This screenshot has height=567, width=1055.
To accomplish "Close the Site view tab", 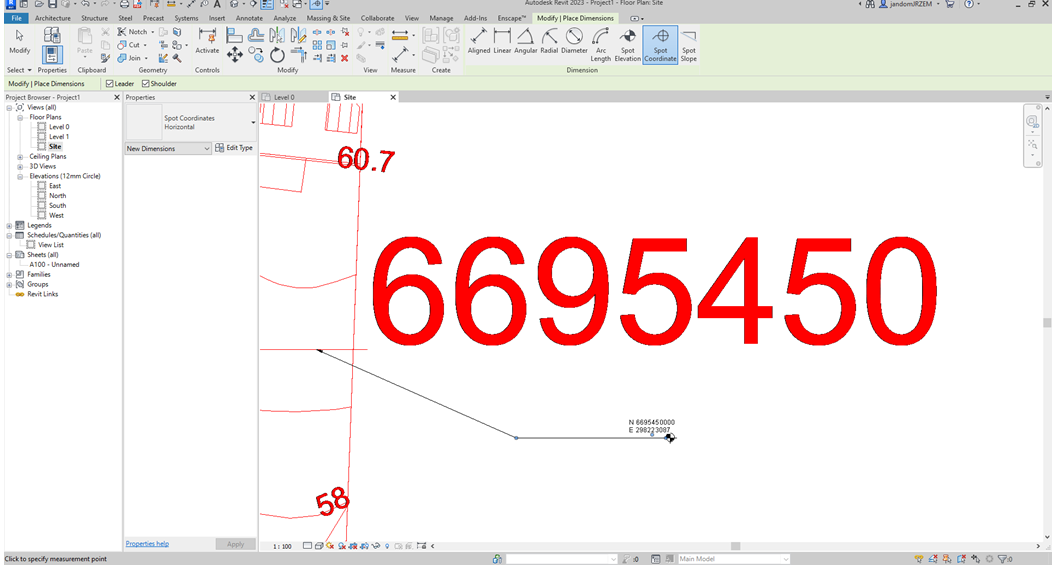I will pyautogui.click(x=393, y=98).
